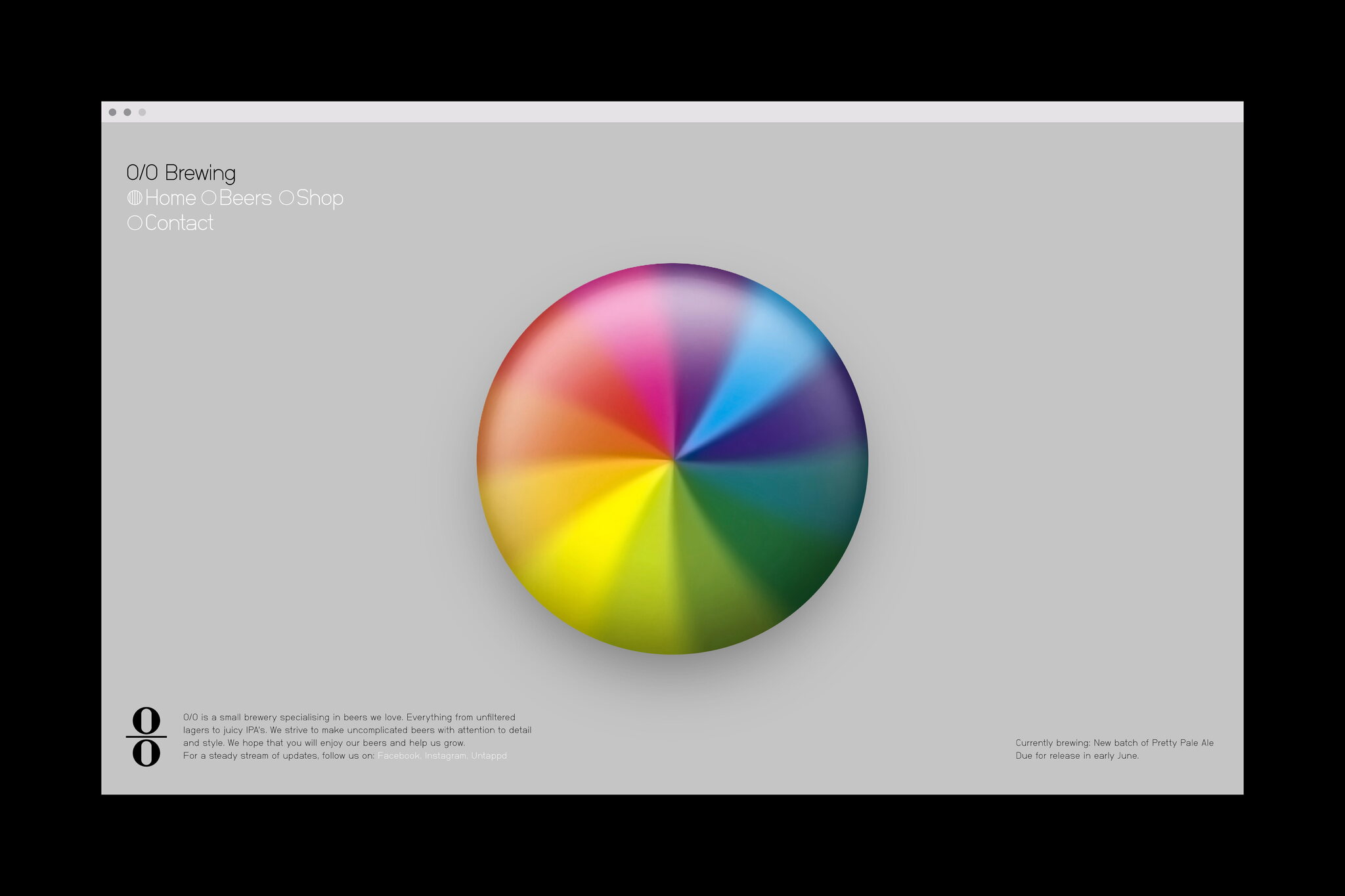Open the Beers page from navigation

click(x=245, y=198)
